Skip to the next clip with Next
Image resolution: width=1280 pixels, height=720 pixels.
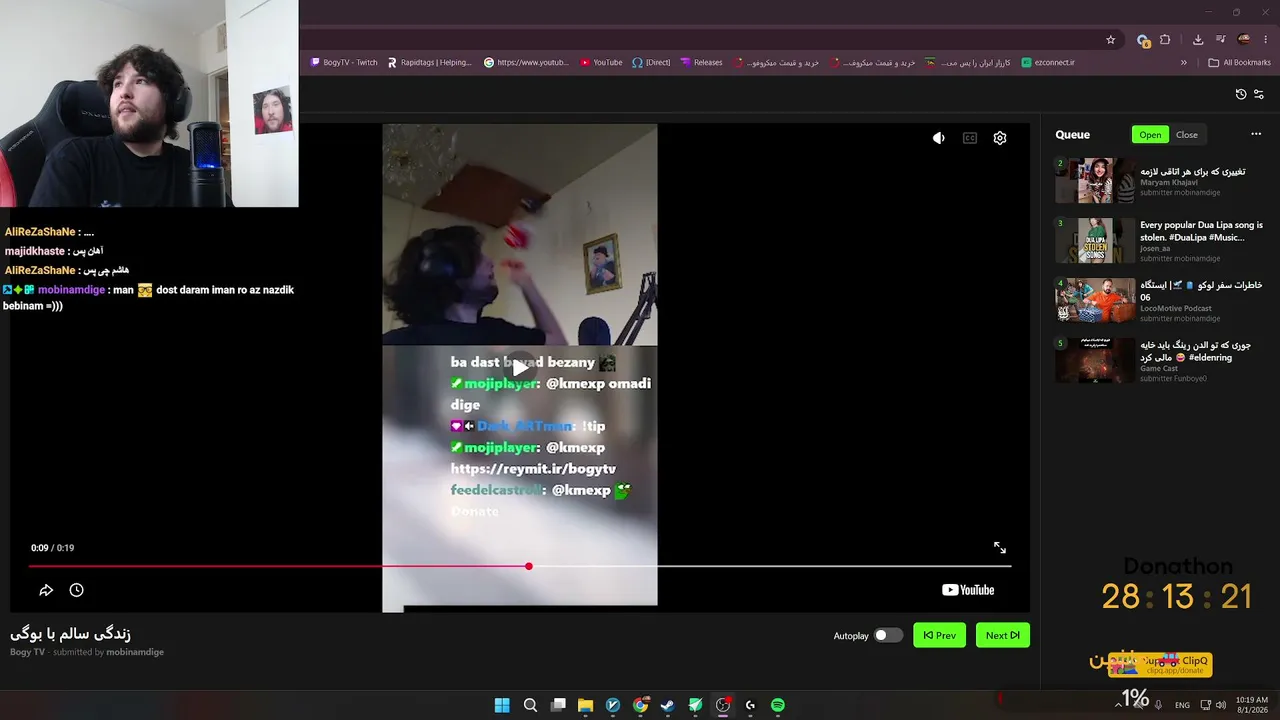[x=1002, y=635]
